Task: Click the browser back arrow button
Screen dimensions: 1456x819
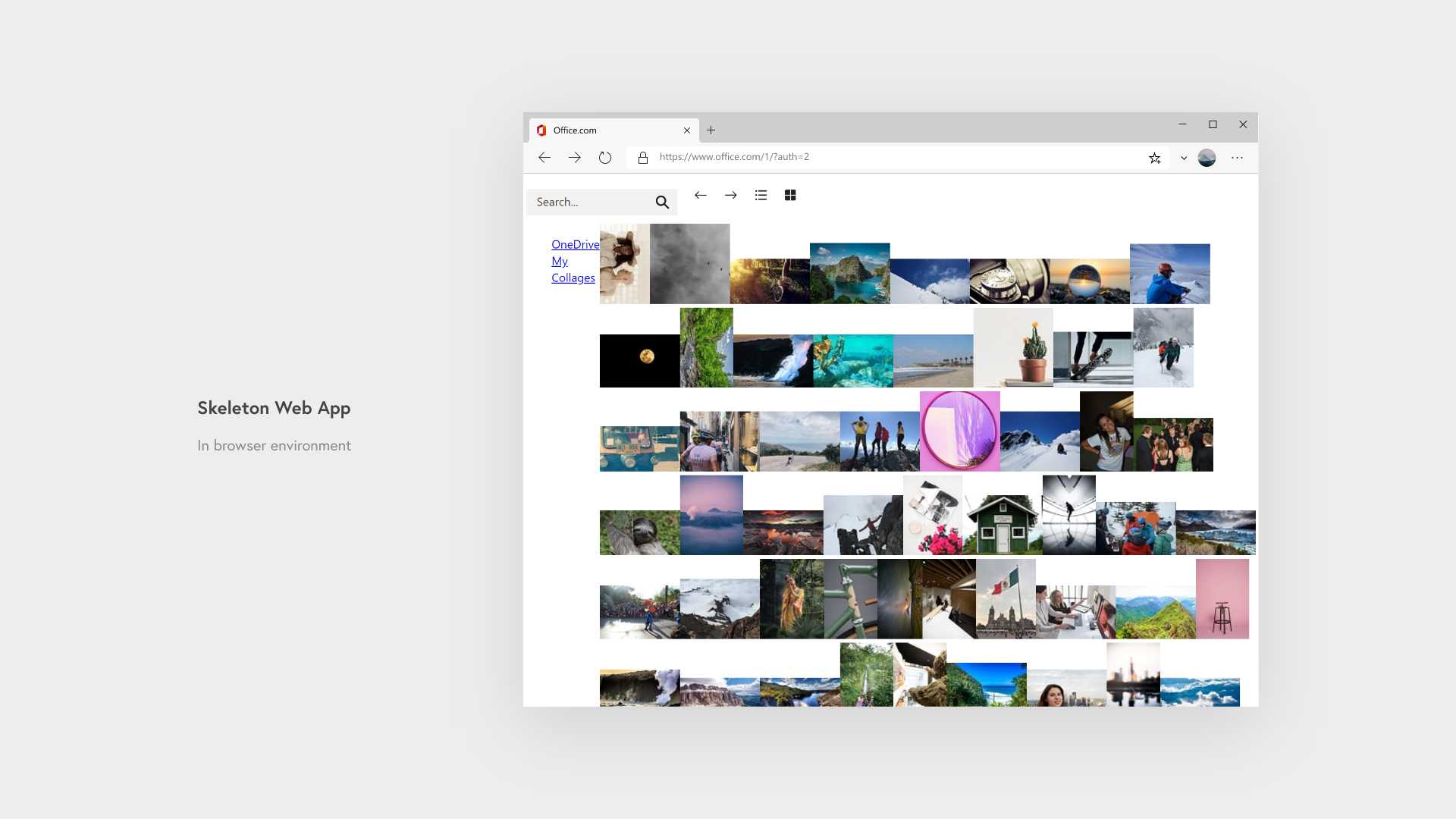Action: [544, 158]
